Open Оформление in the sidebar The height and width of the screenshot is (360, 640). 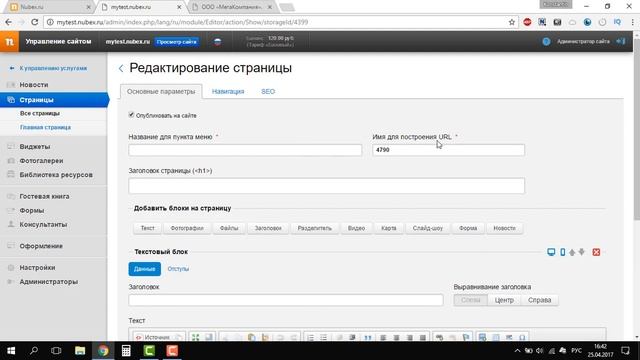[41, 246]
